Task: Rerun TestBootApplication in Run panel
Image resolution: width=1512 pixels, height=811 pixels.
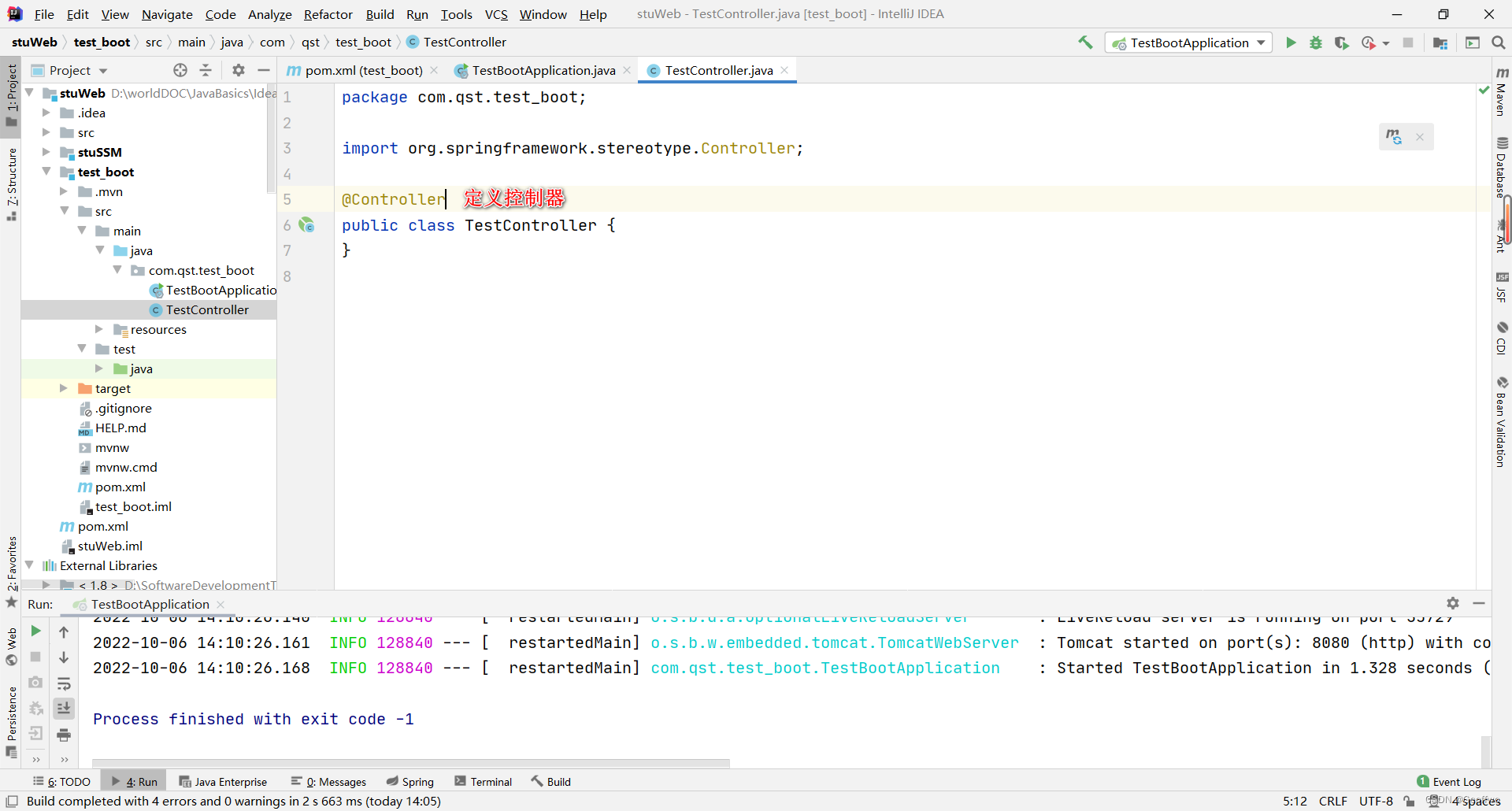Action: point(35,631)
